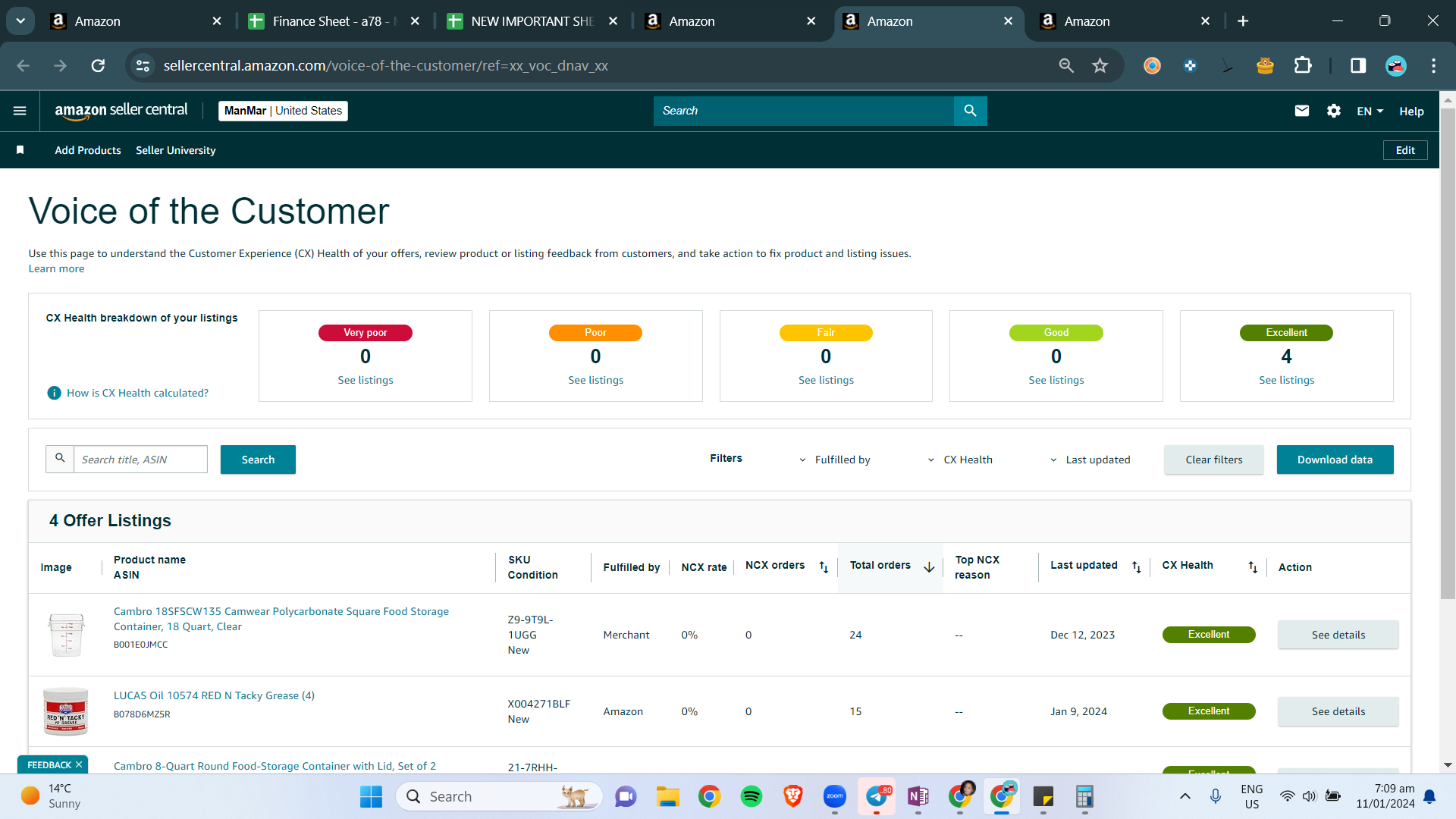Switch to NEW IMPORTANT SHEET tab
Screen dimensions: 1456x819
click(532, 21)
